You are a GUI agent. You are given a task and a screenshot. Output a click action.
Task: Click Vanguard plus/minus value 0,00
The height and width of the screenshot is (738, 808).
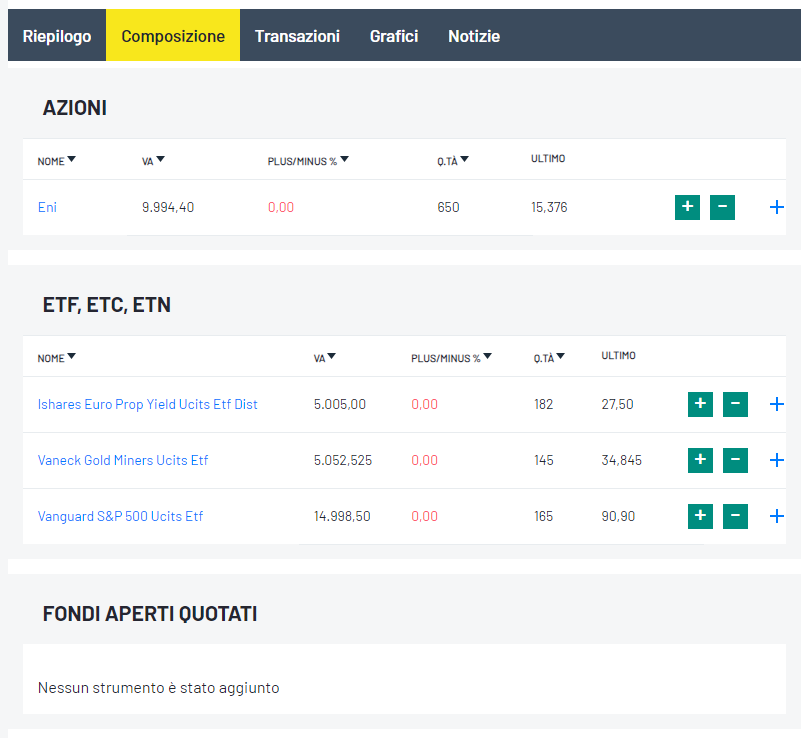pos(424,516)
